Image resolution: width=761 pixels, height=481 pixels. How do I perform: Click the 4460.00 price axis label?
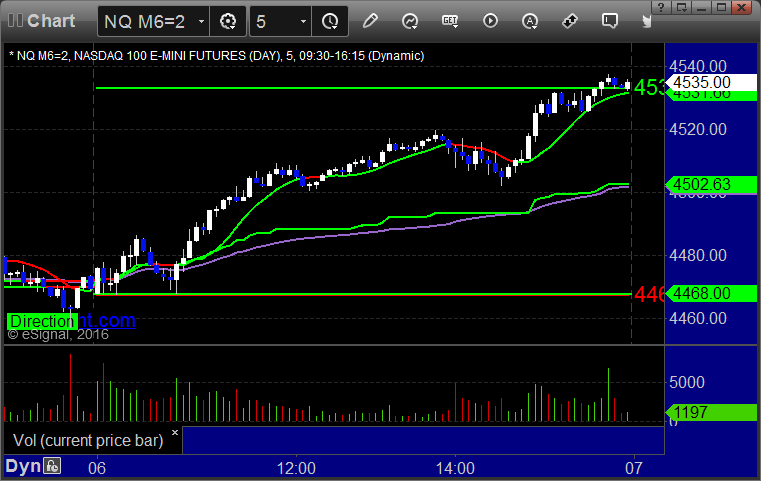point(698,318)
